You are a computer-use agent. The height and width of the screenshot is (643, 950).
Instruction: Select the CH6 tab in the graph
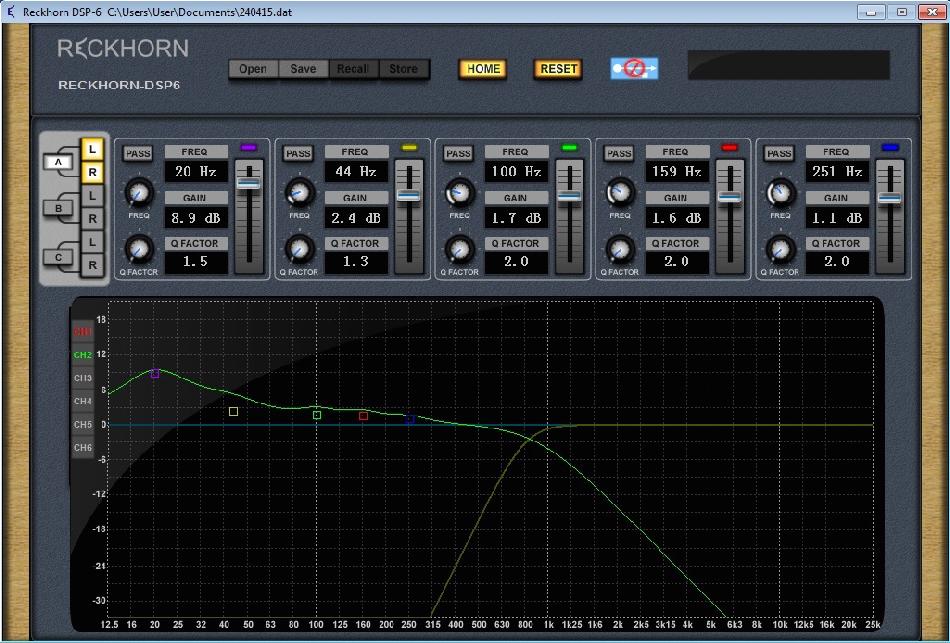pos(83,447)
